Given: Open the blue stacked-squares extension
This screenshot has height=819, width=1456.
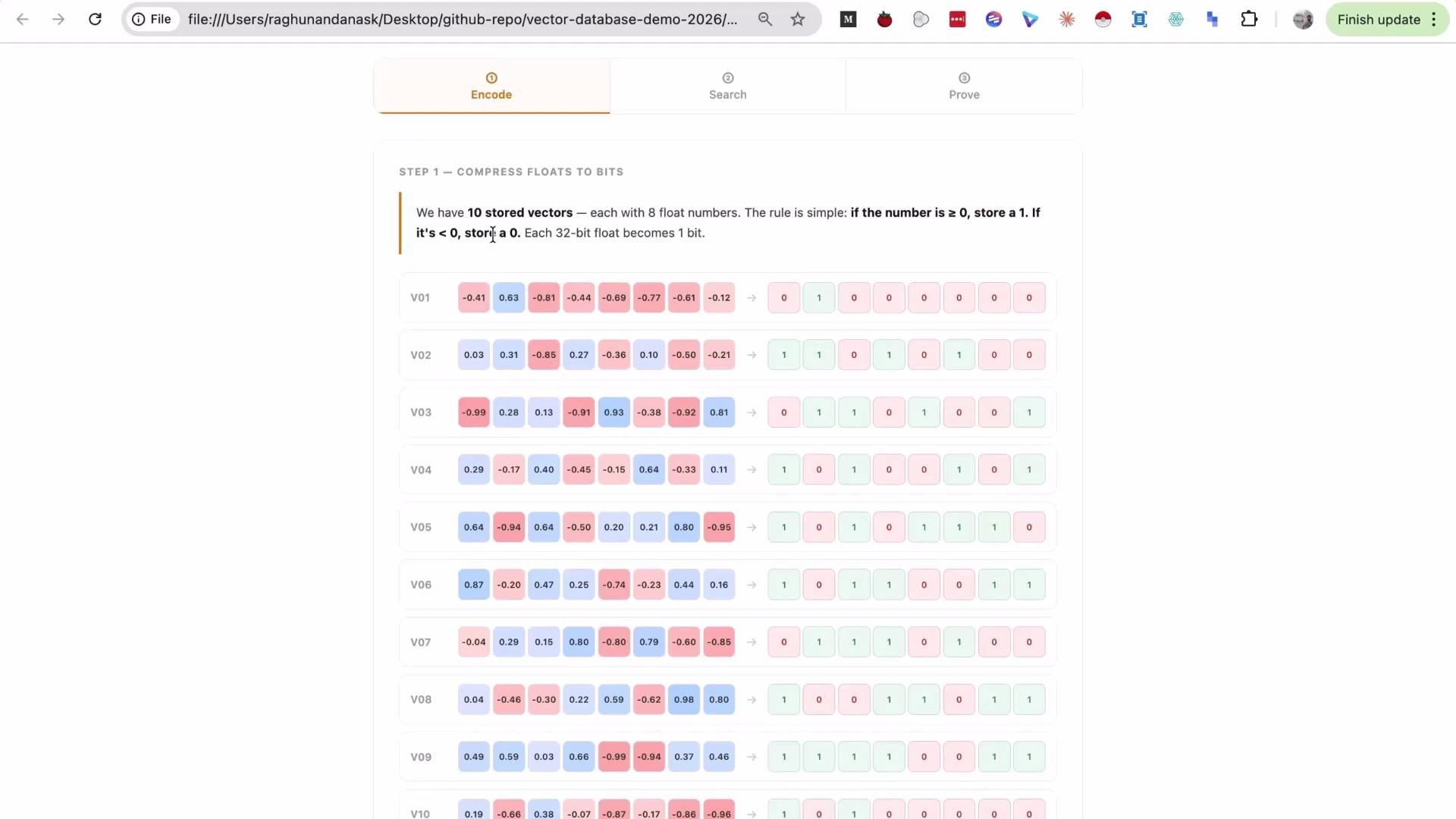Looking at the screenshot, I should [x=1213, y=20].
